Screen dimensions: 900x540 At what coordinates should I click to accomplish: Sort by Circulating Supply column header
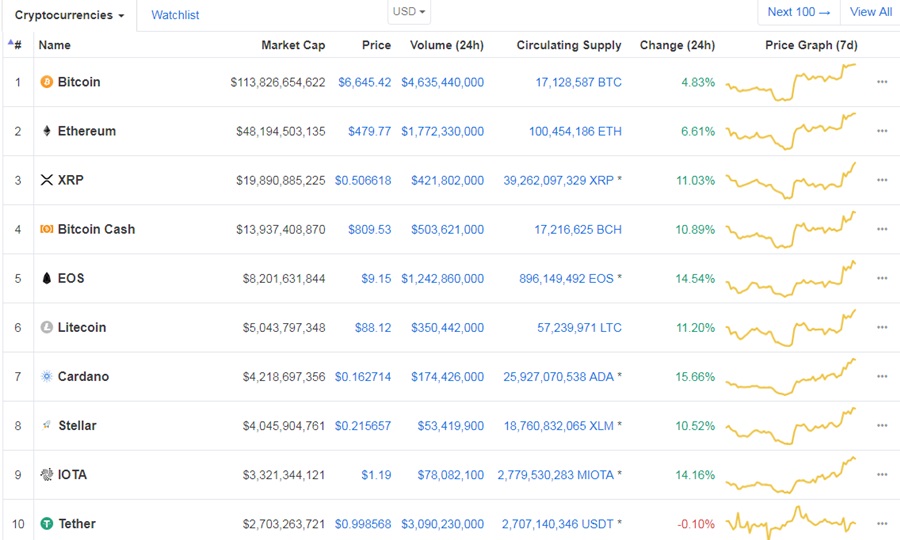[569, 45]
